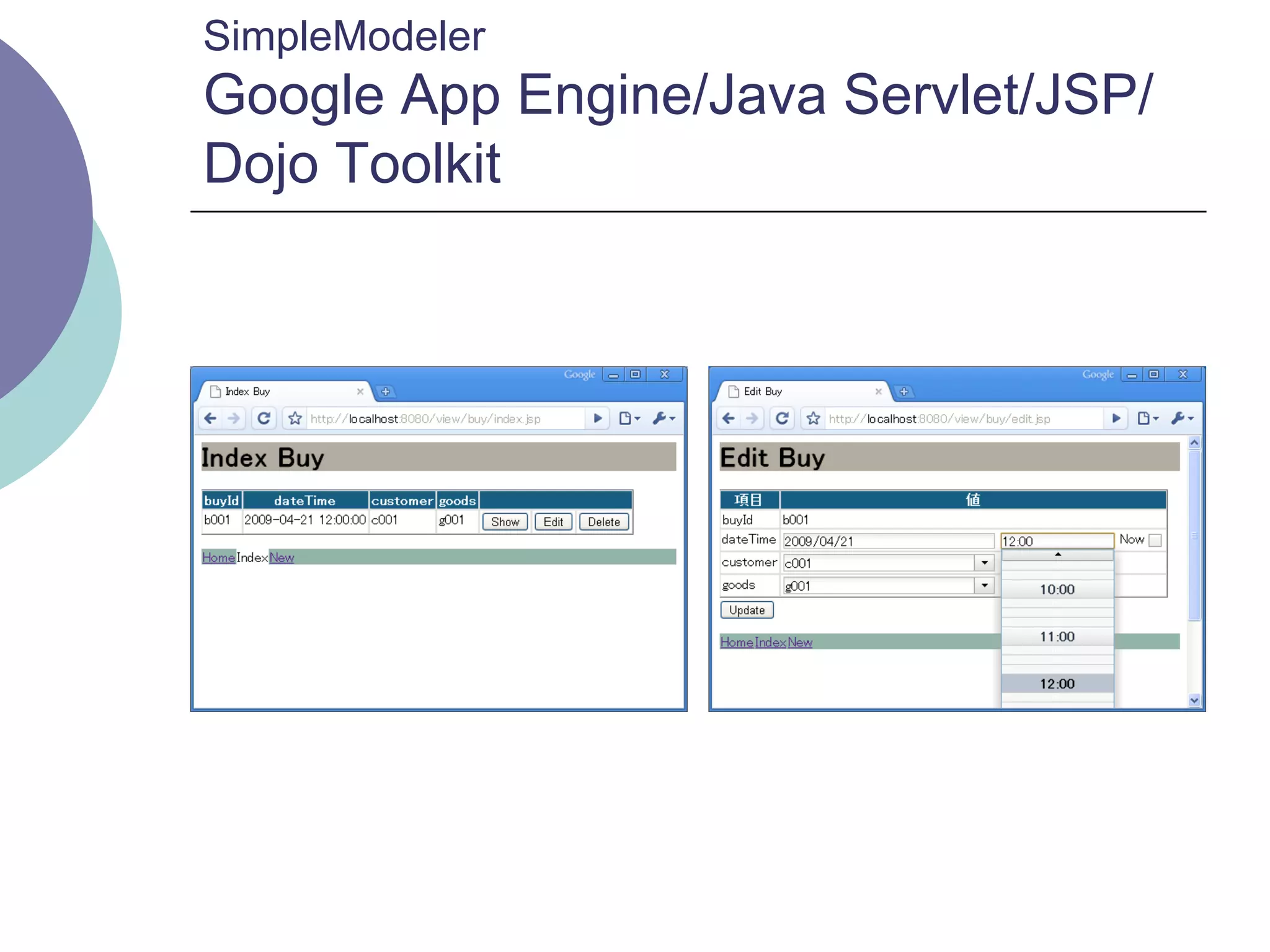Image resolution: width=1270 pixels, height=952 pixels.
Task: Click scrollbar up arrow in Edit Buy window
Action: [x=1194, y=443]
